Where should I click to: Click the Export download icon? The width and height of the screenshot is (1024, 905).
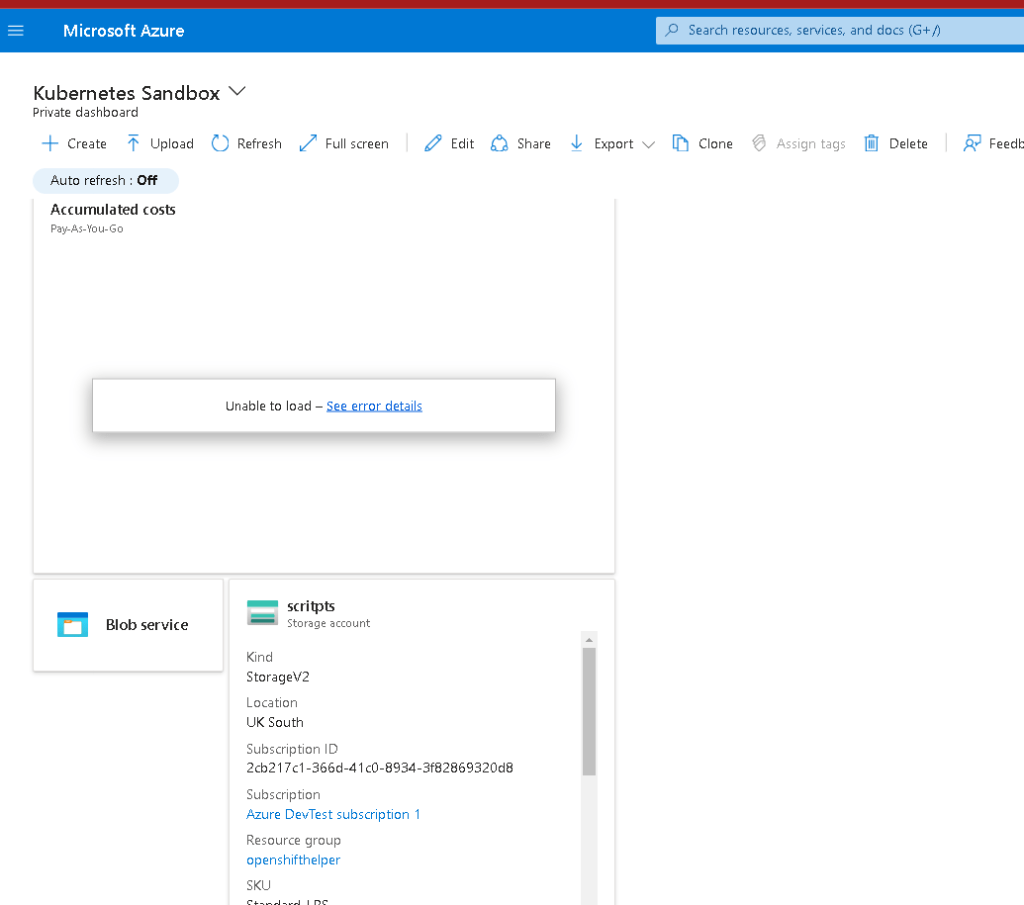(577, 144)
